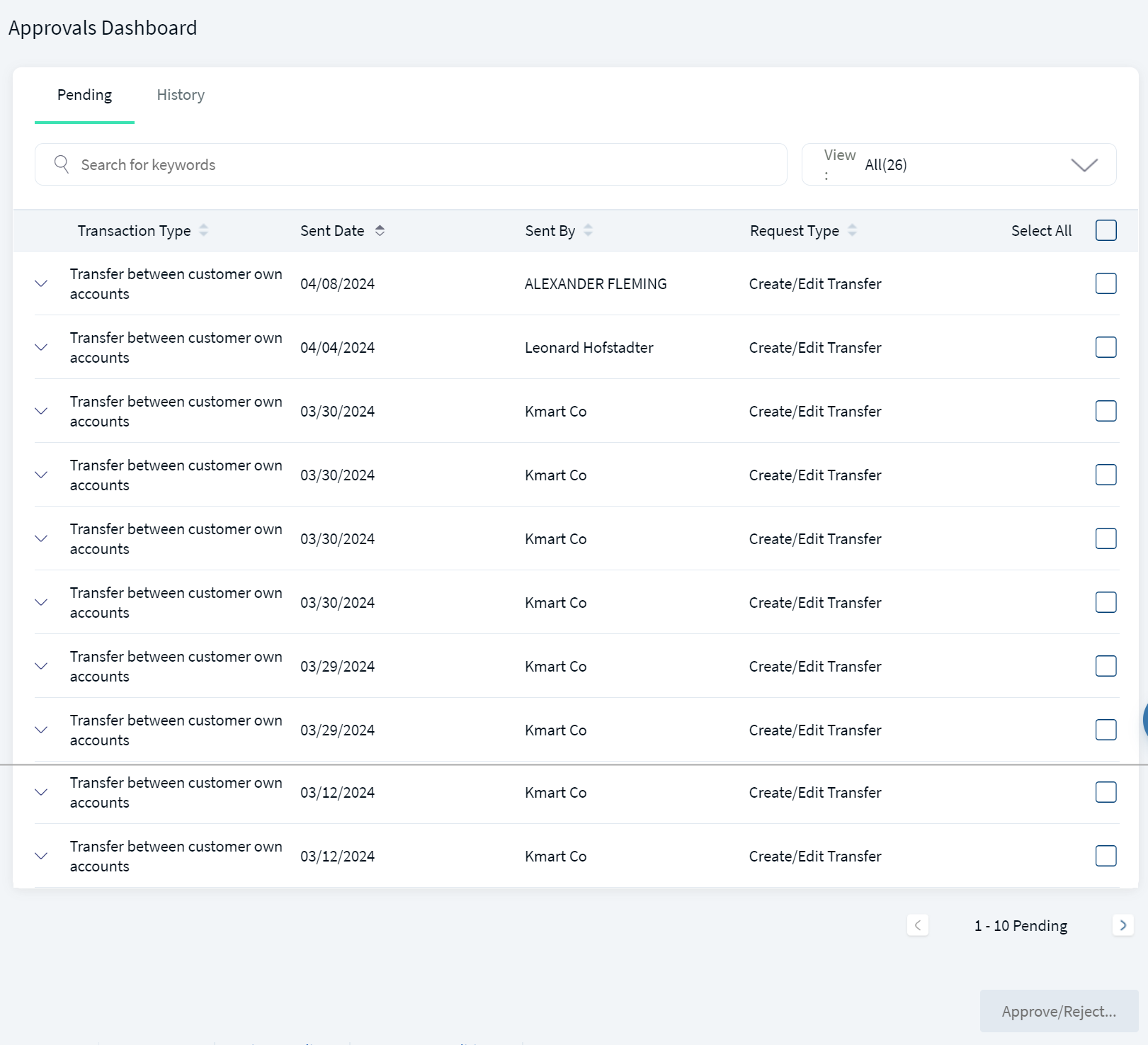The width and height of the screenshot is (1148, 1045).
Task: Tick checkbox for third 03/30/2024 row
Action: point(1106,538)
